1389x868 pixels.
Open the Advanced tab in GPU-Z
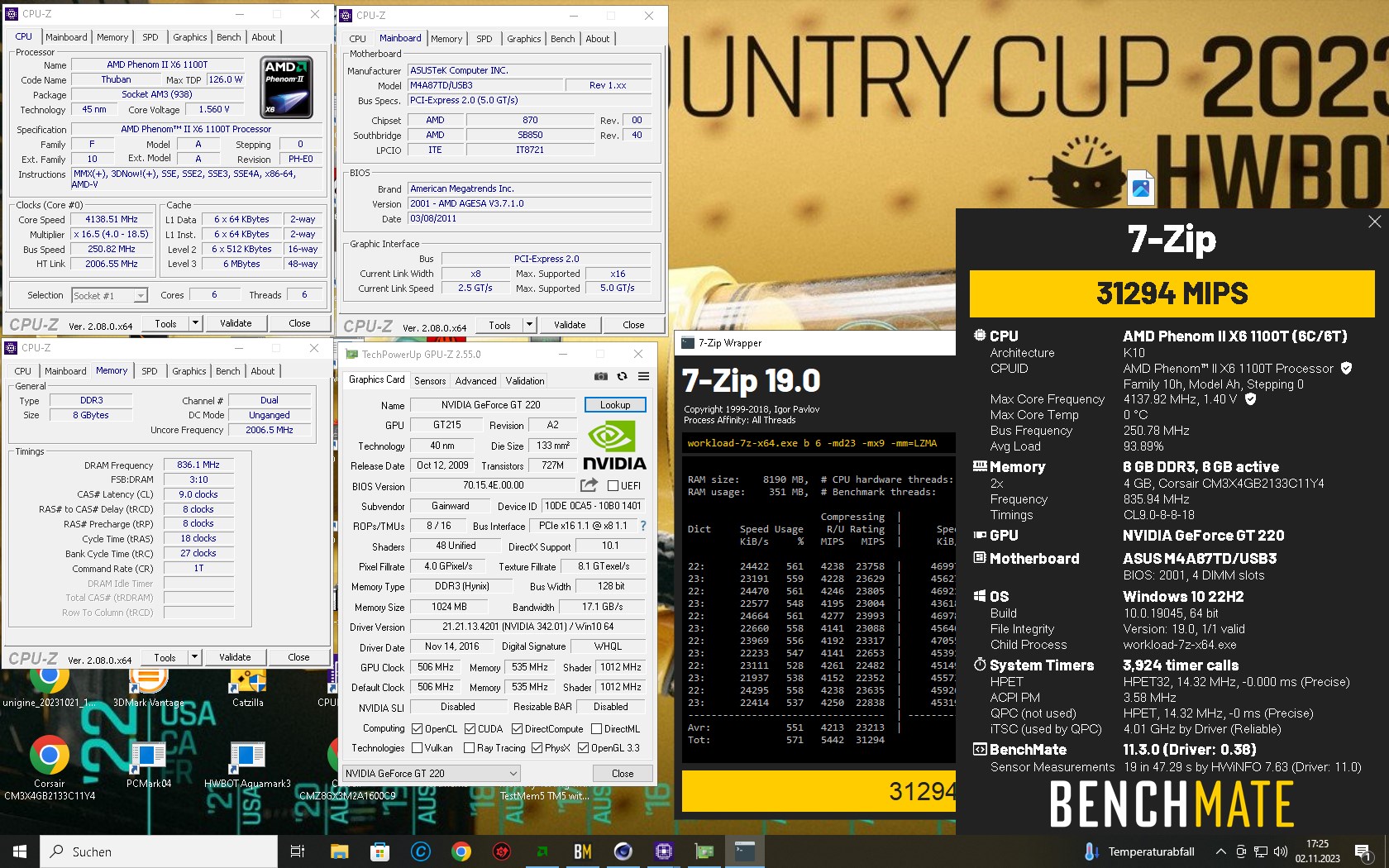point(475,381)
